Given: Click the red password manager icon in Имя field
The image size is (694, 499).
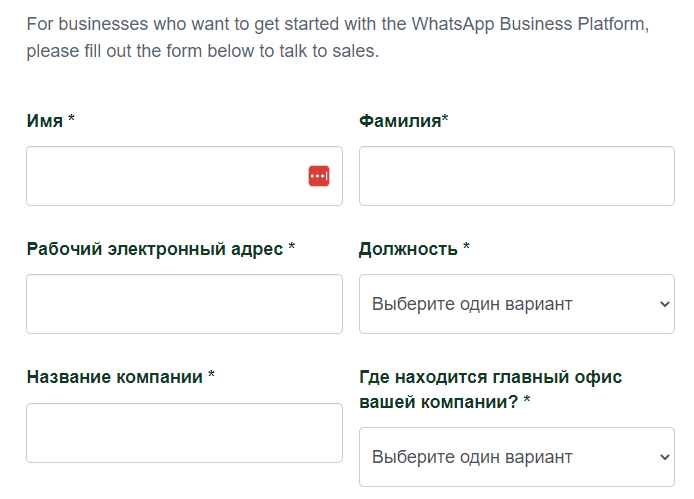Looking at the screenshot, I should pos(319,176).
